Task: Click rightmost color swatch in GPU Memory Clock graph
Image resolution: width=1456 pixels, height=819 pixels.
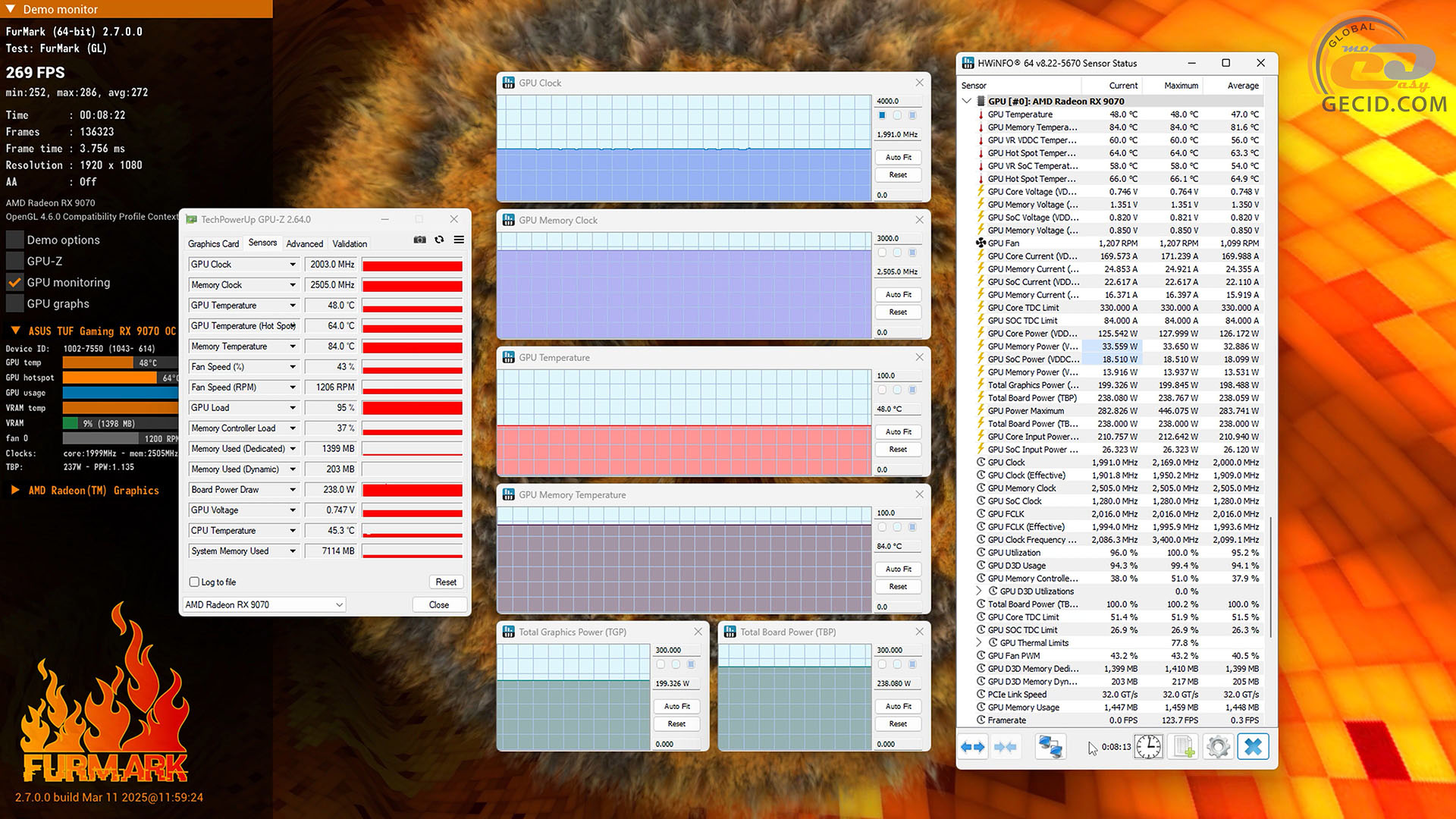Action: pos(912,253)
